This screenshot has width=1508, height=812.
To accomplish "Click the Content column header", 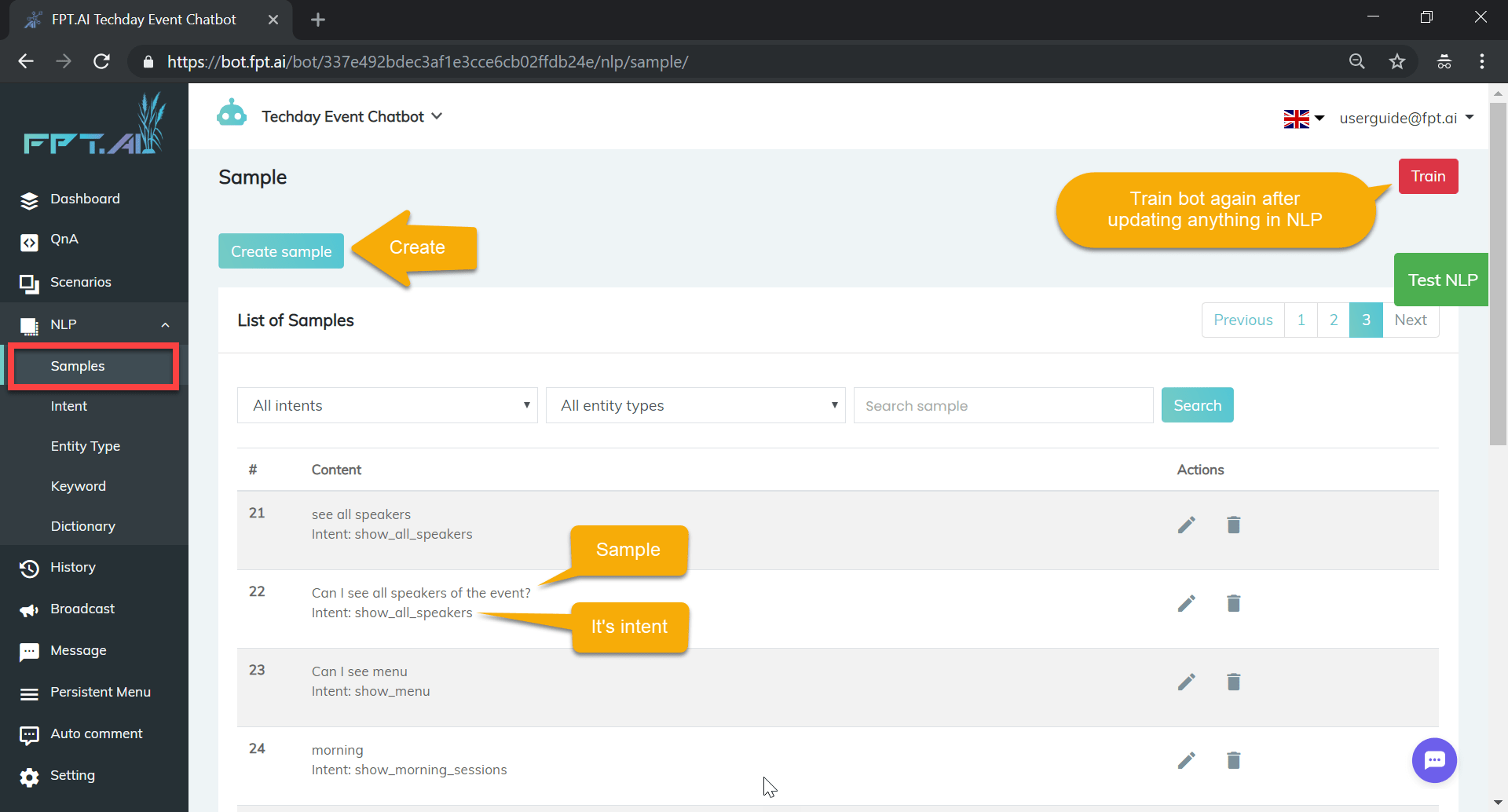I will 336,470.
